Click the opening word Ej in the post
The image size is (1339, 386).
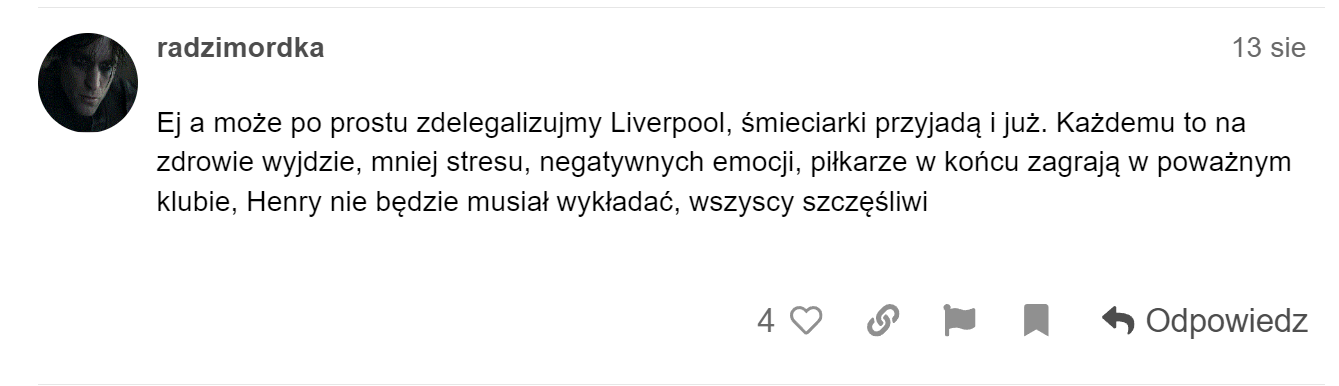pyautogui.click(x=168, y=125)
